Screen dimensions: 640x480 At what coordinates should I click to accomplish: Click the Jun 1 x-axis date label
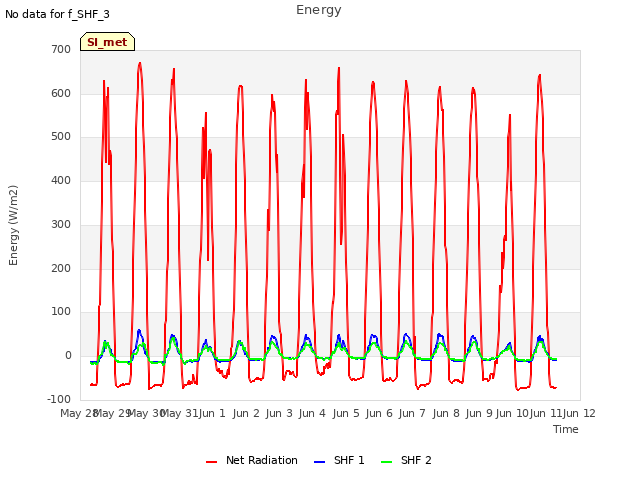click(212, 413)
